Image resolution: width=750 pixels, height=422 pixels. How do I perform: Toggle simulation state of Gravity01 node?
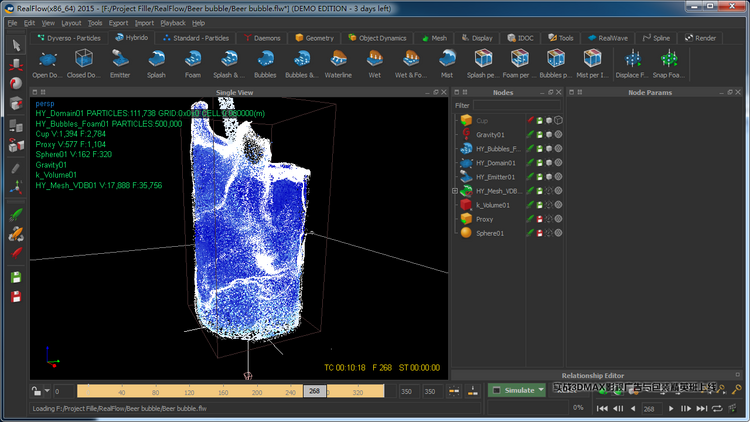(x=530, y=134)
